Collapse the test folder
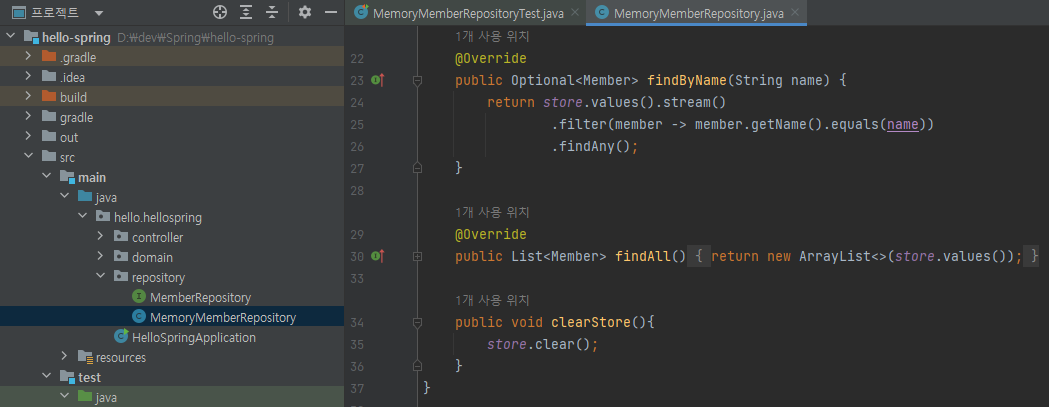The width and height of the screenshot is (1049, 407). (x=46, y=377)
